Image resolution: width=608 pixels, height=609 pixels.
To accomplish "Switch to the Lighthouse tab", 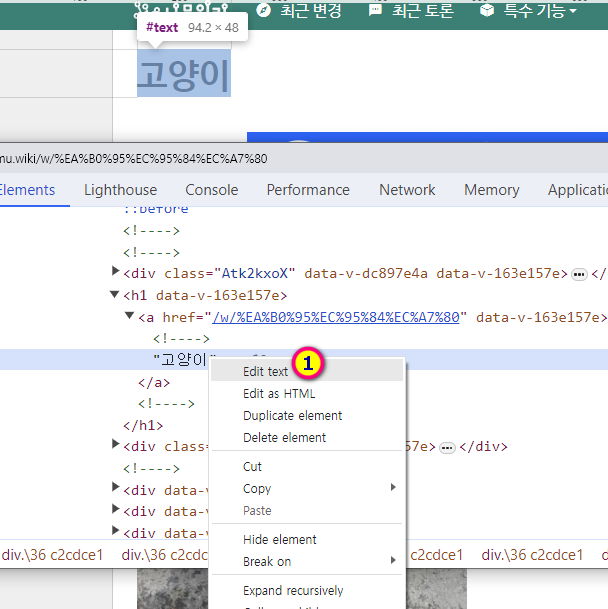I will [120, 190].
